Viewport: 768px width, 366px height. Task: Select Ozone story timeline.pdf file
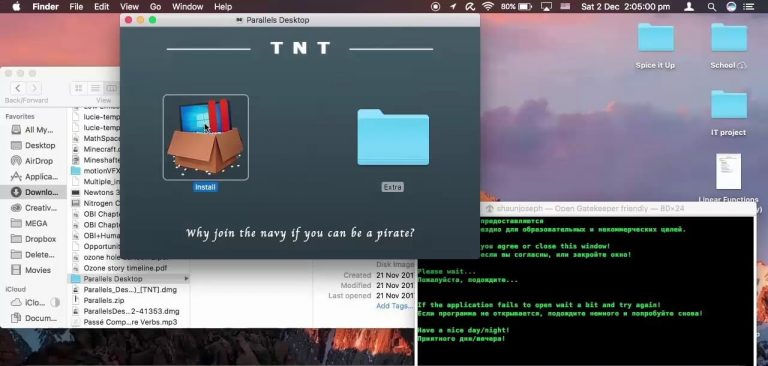coord(128,268)
